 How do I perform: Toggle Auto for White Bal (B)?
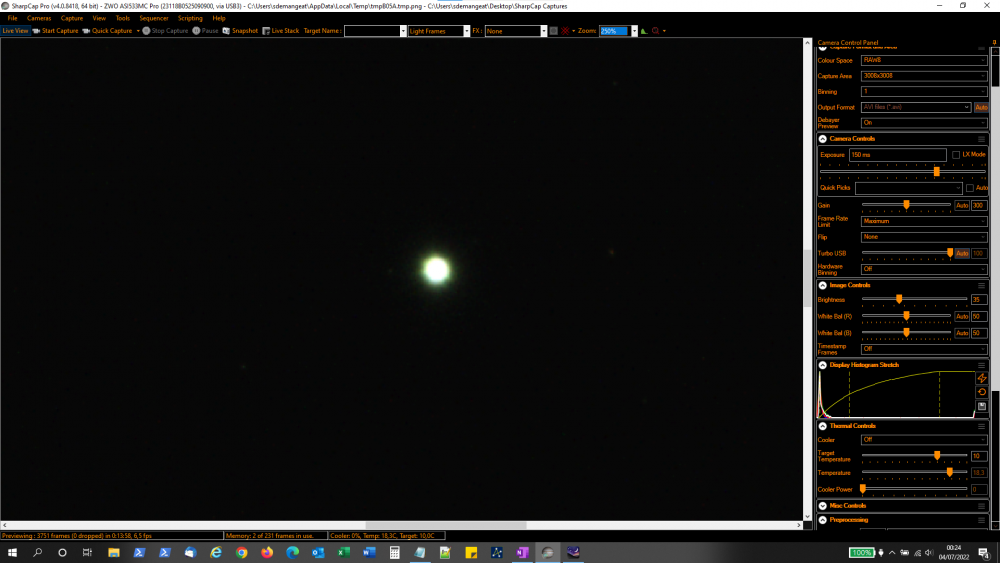pos(962,333)
